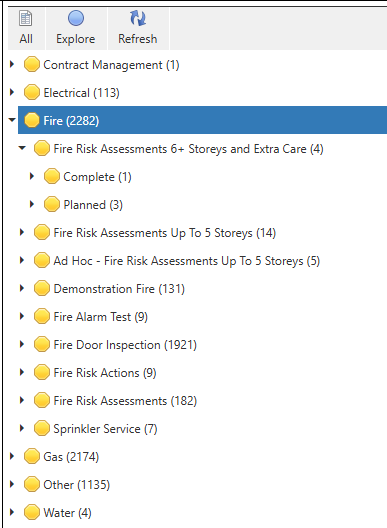Viewport: 387px width, 528px height.
Task: Select Fire Risk Actions (9) item
Action: tap(105, 373)
